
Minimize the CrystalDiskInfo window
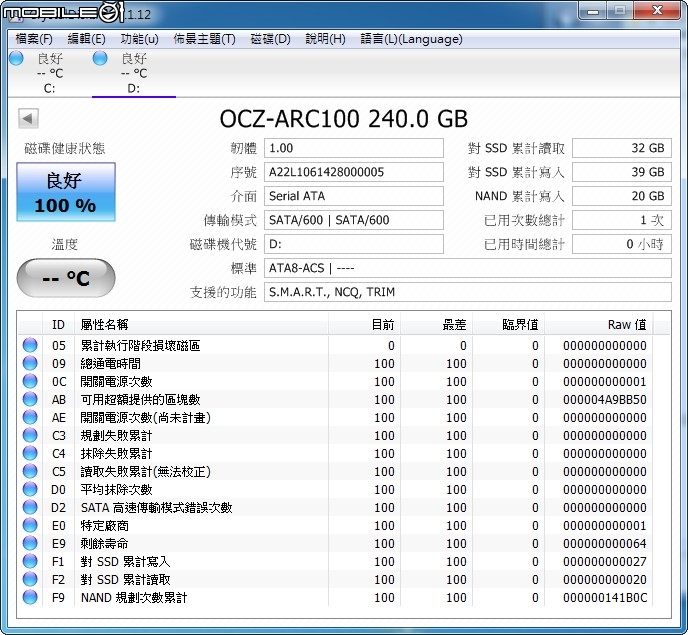[x=593, y=11]
